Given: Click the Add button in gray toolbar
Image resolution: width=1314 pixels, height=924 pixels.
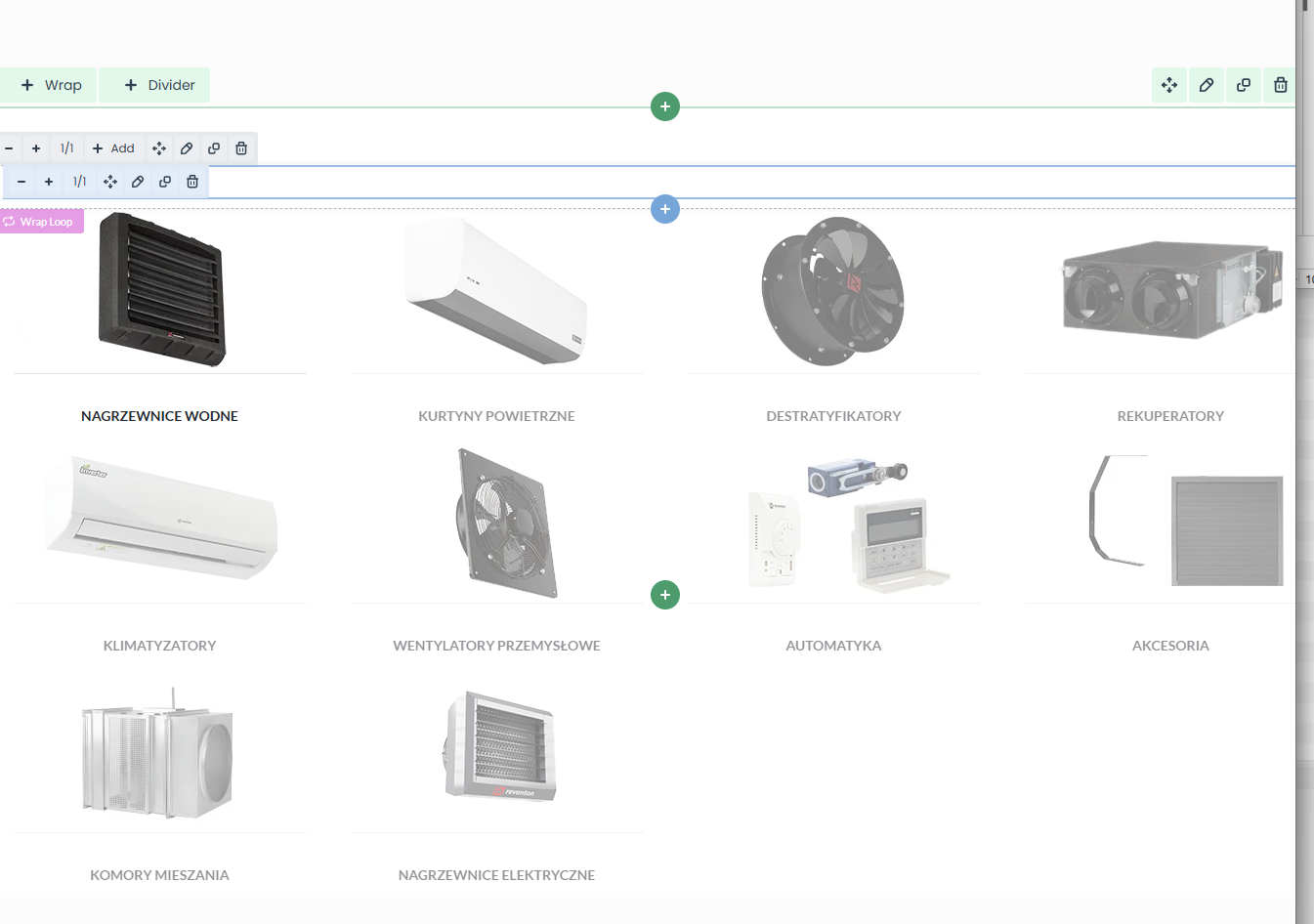Looking at the screenshot, I should 113,148.
